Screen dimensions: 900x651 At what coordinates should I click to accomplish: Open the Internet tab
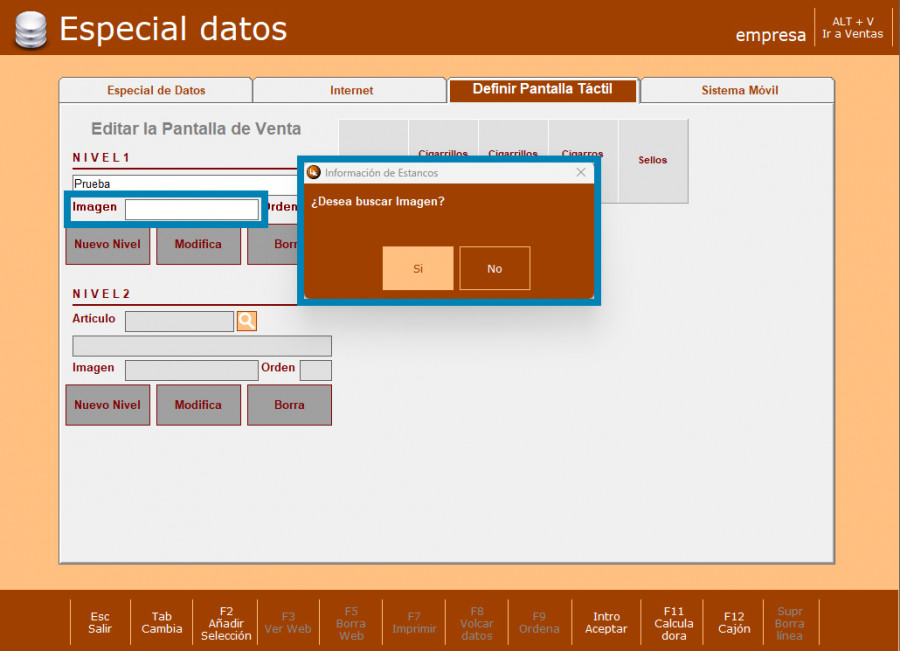tap(351, 91)
